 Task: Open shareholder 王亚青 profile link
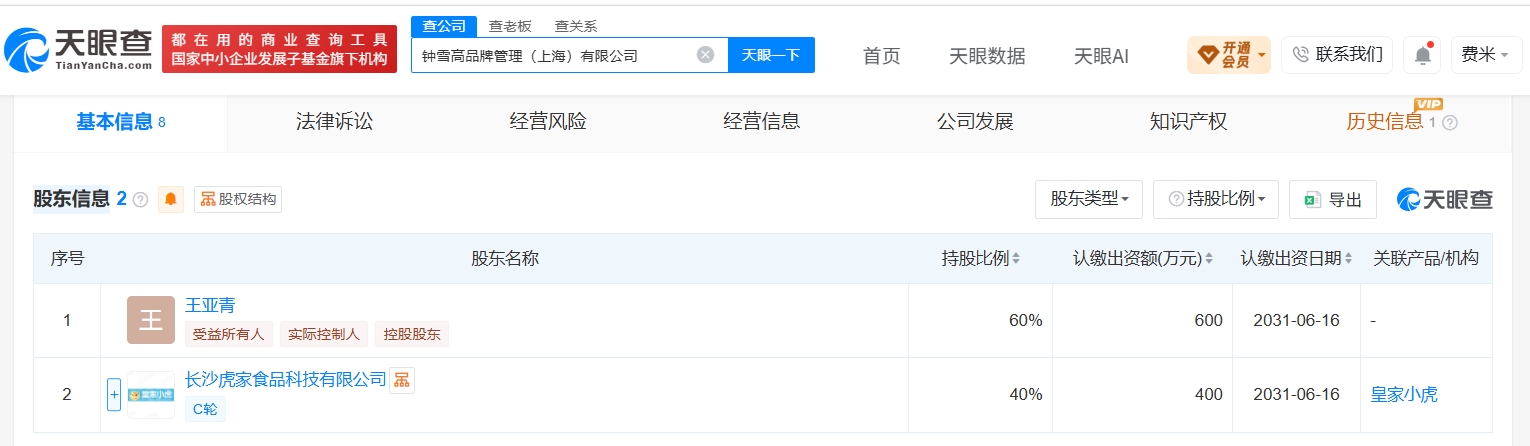click(210, 305)
